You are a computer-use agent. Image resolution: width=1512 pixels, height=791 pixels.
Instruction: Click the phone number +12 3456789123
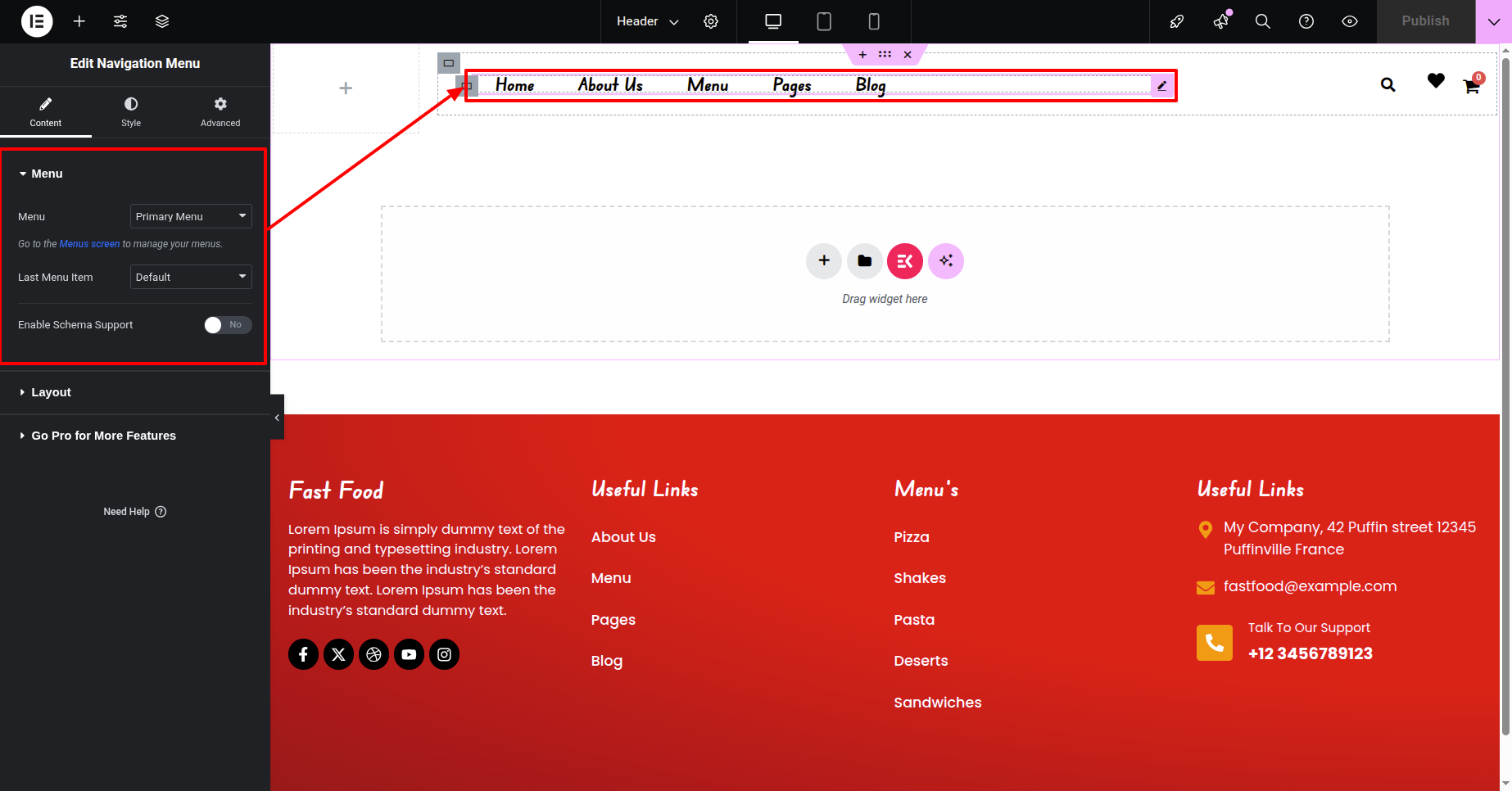(x=1311, y=653)
